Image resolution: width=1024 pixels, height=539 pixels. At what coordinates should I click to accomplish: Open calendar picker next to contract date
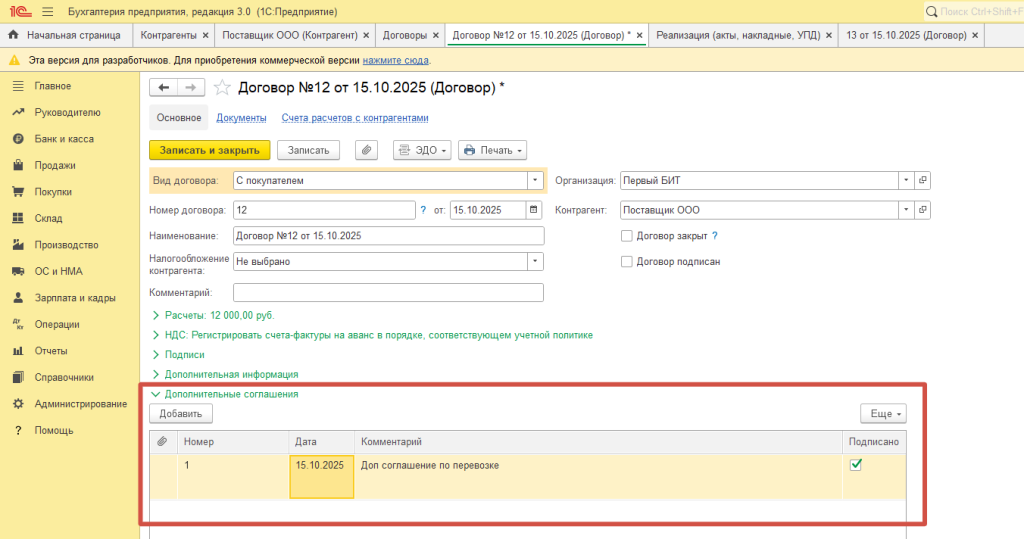coord(534,210)
